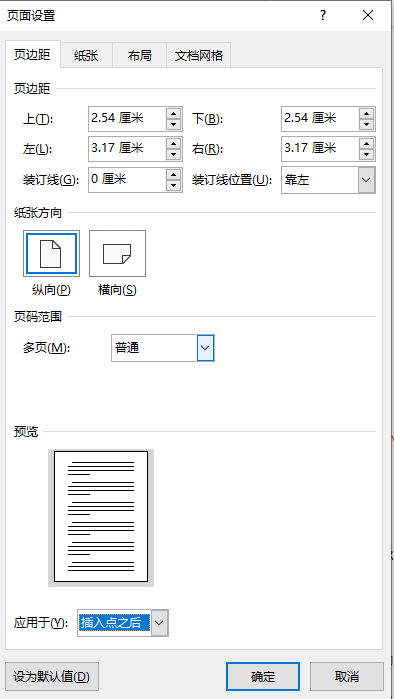Increase the bottom margin 下 value

367,113
